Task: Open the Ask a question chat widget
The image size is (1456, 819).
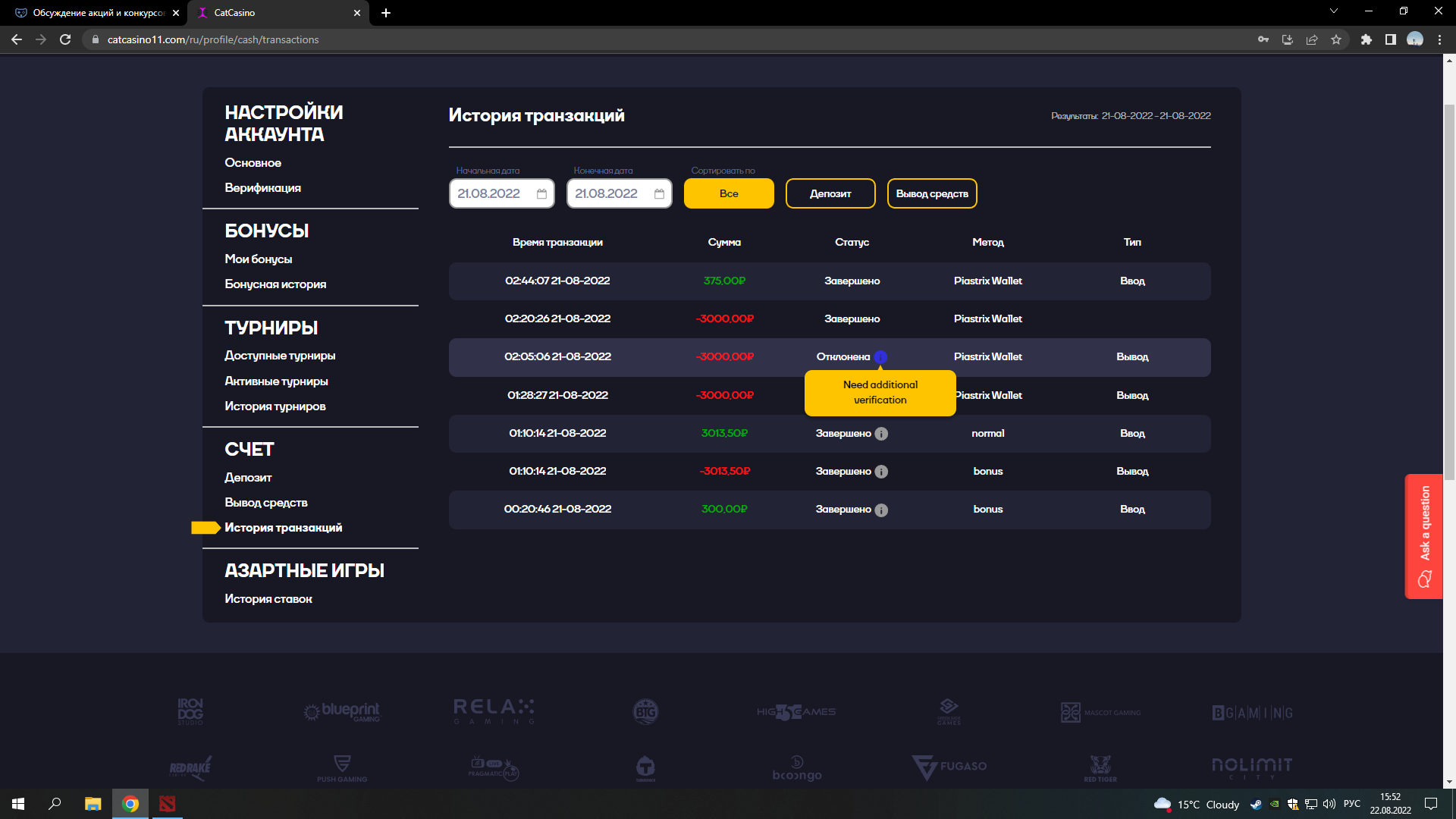Action: coord(1423,537)
